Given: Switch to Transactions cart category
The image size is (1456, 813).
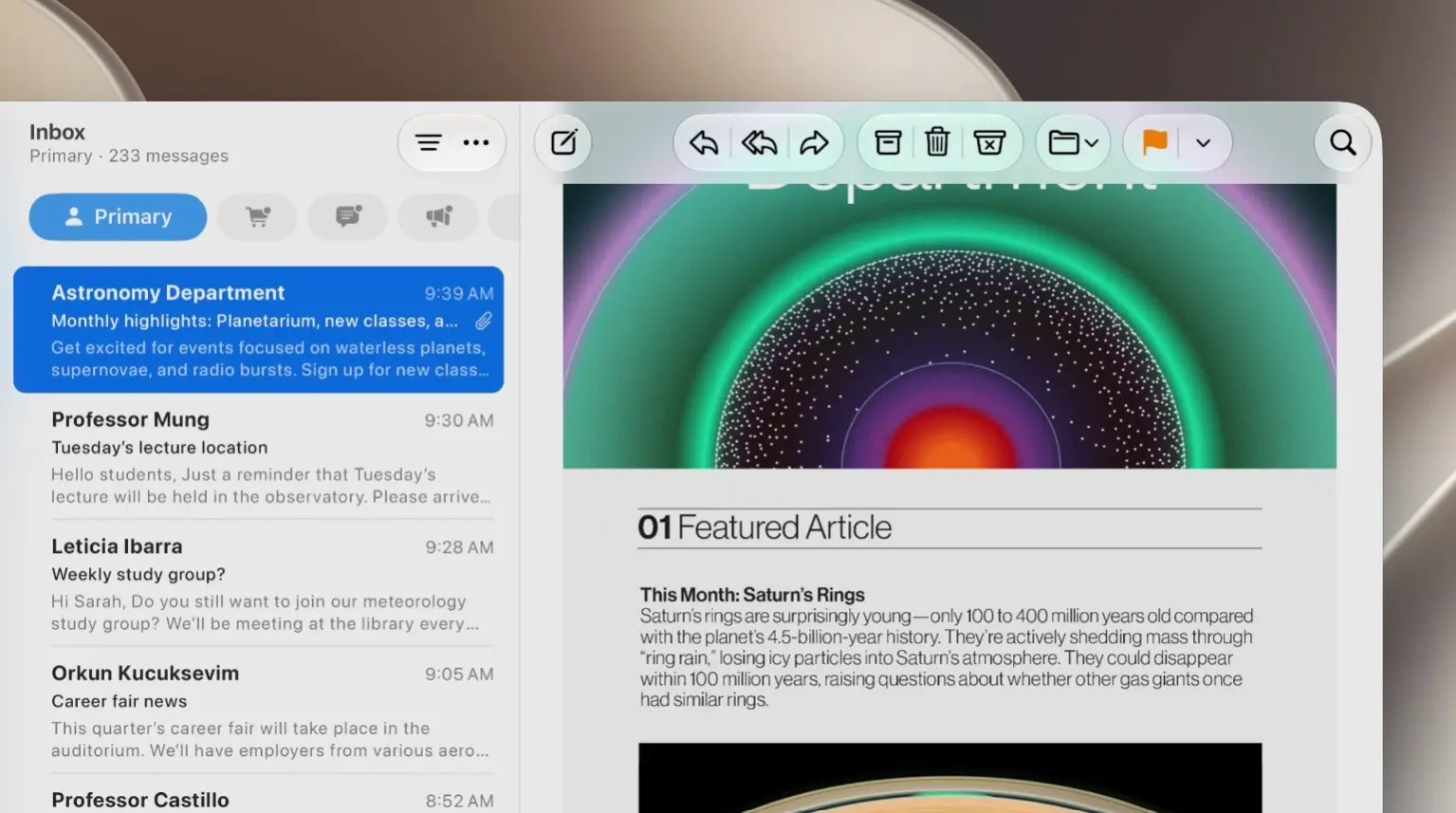Looking at the screenshot, I should (257, 216).
